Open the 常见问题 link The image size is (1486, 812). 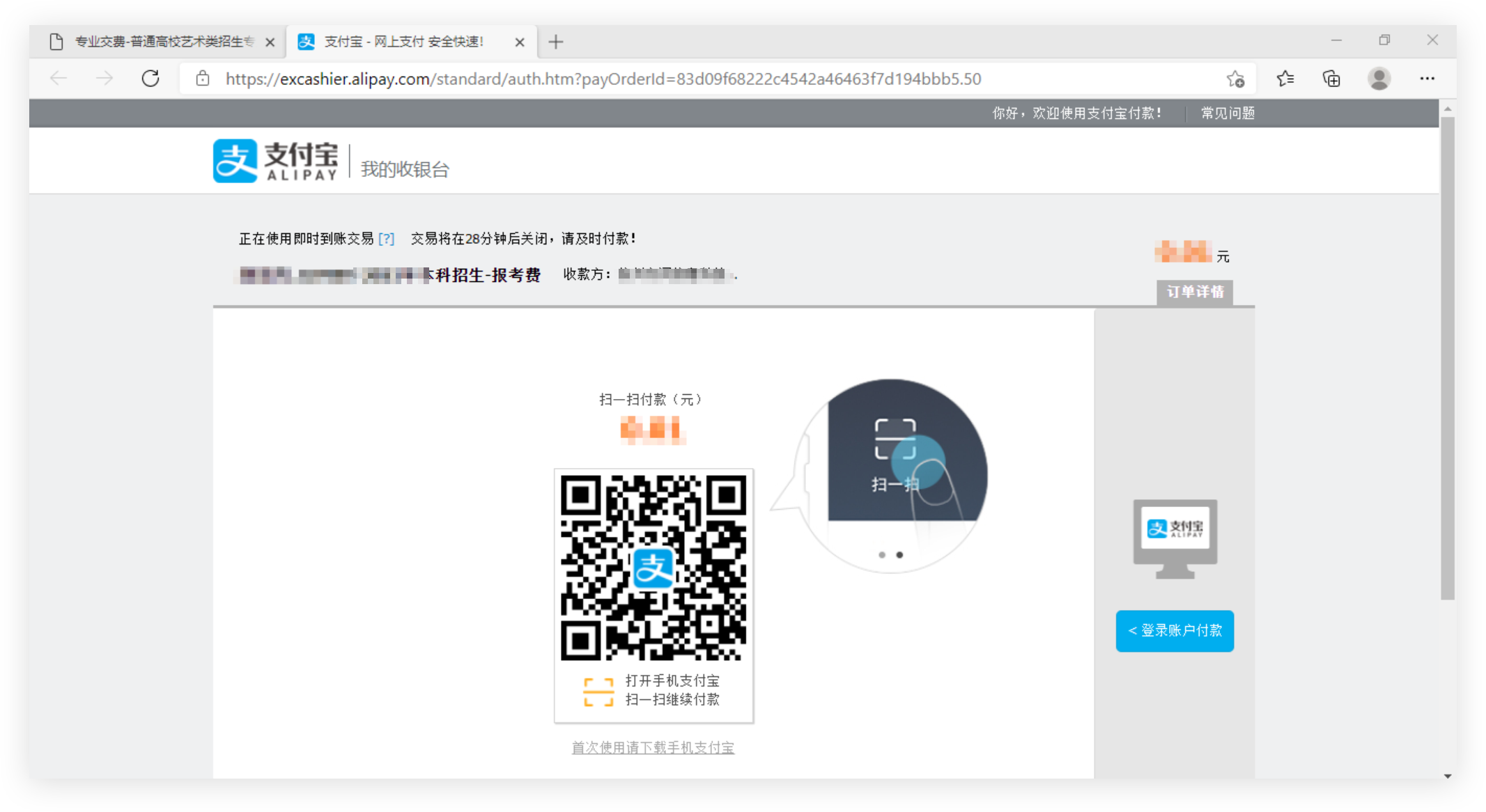click(1228, 113)
